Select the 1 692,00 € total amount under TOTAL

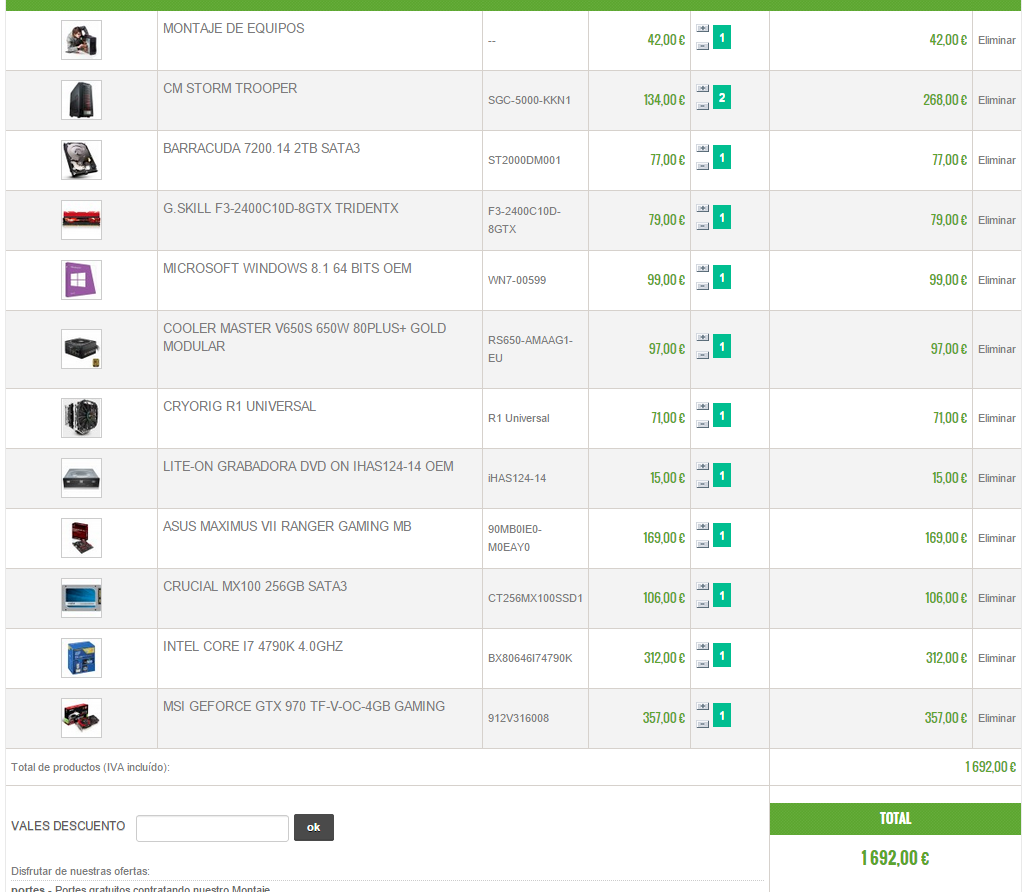click(x=895, y=858)
